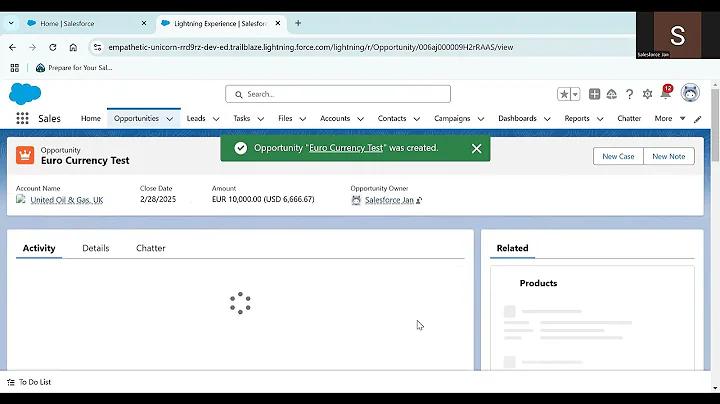The height and width of the screenshot is (404, 720).
Task: Open the Prepare for Your Sal... bookmark
Action: pyautogui.click(x=74, y=68)
